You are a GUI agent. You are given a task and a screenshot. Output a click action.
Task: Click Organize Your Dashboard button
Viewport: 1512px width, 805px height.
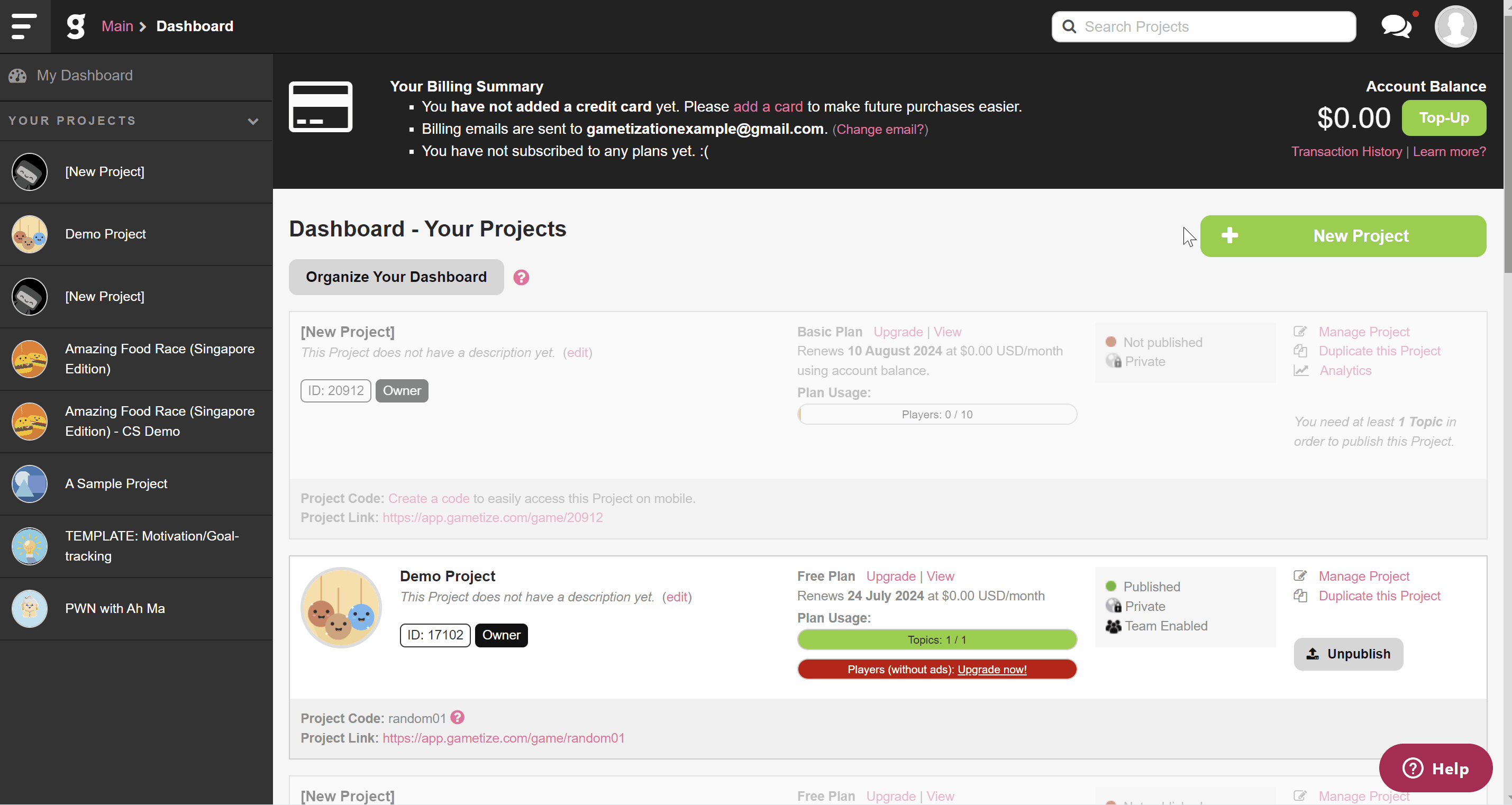(396, 277)
